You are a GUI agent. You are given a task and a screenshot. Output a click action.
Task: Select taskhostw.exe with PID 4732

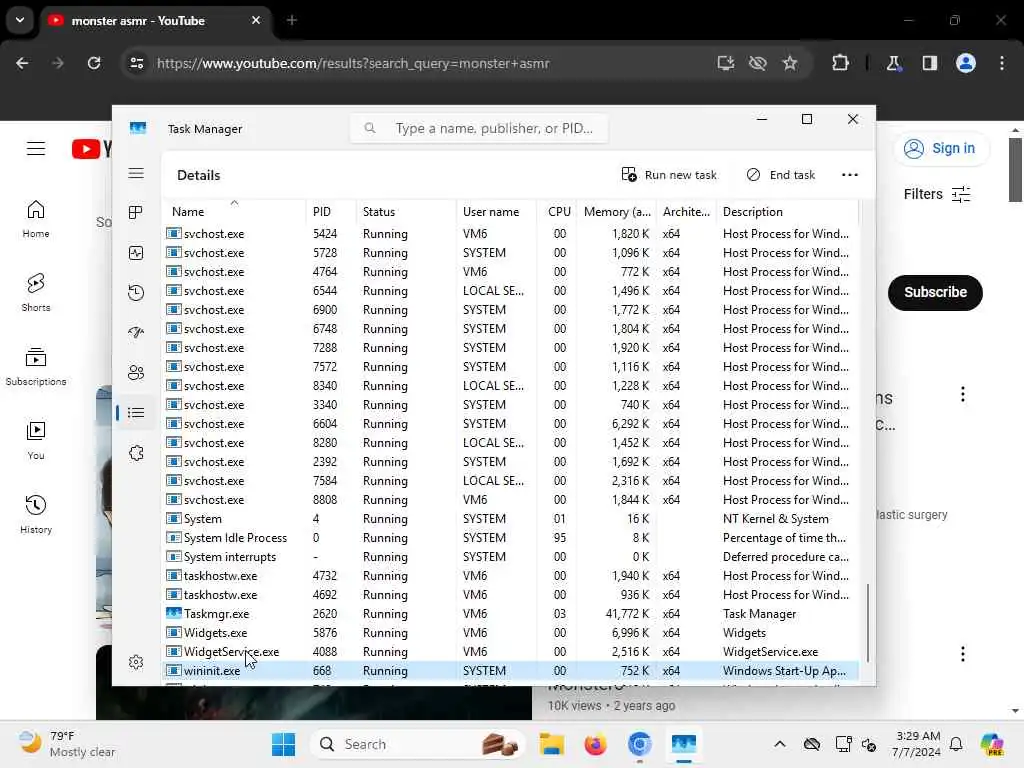(x=511, y=575)
